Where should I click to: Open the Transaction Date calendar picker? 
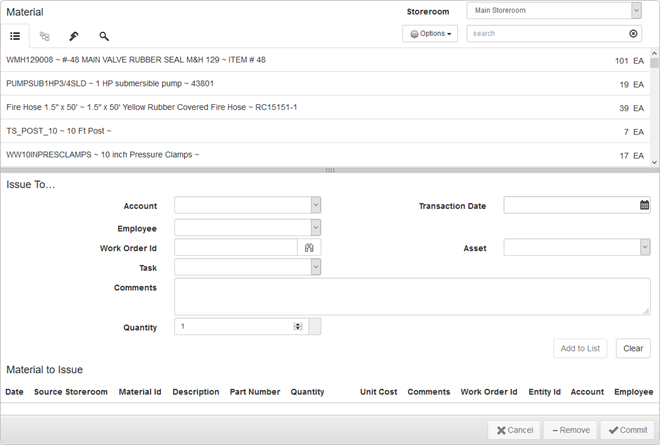(x=644, y=205)
